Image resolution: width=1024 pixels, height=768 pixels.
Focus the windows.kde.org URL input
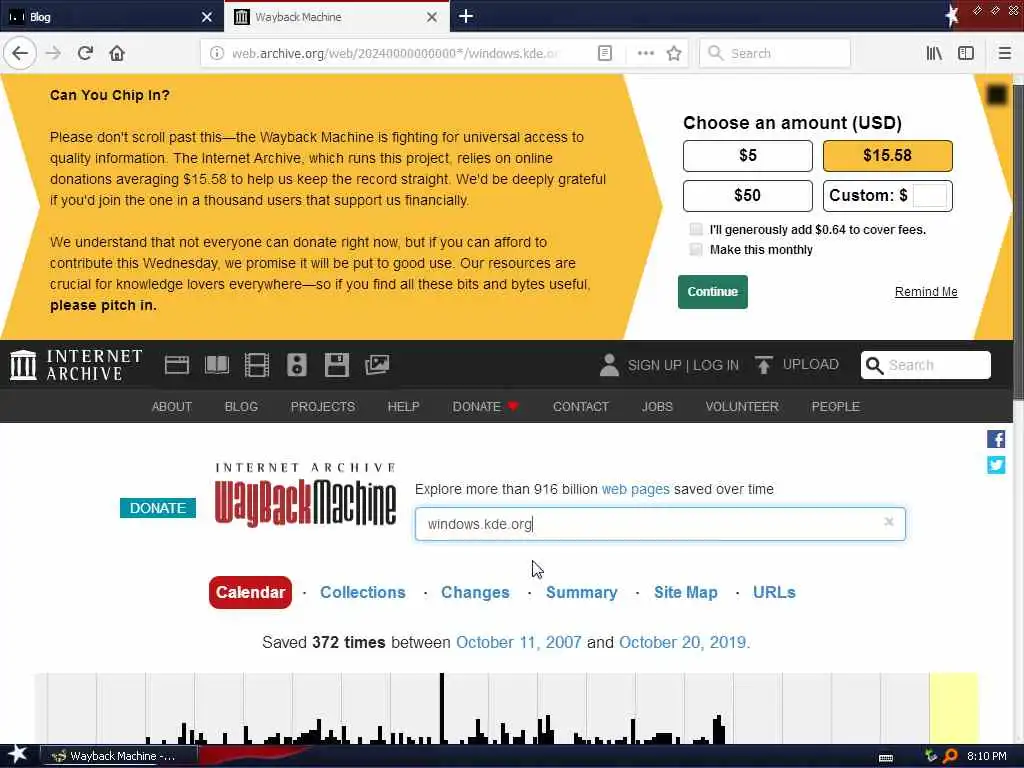tap(660, 524)
